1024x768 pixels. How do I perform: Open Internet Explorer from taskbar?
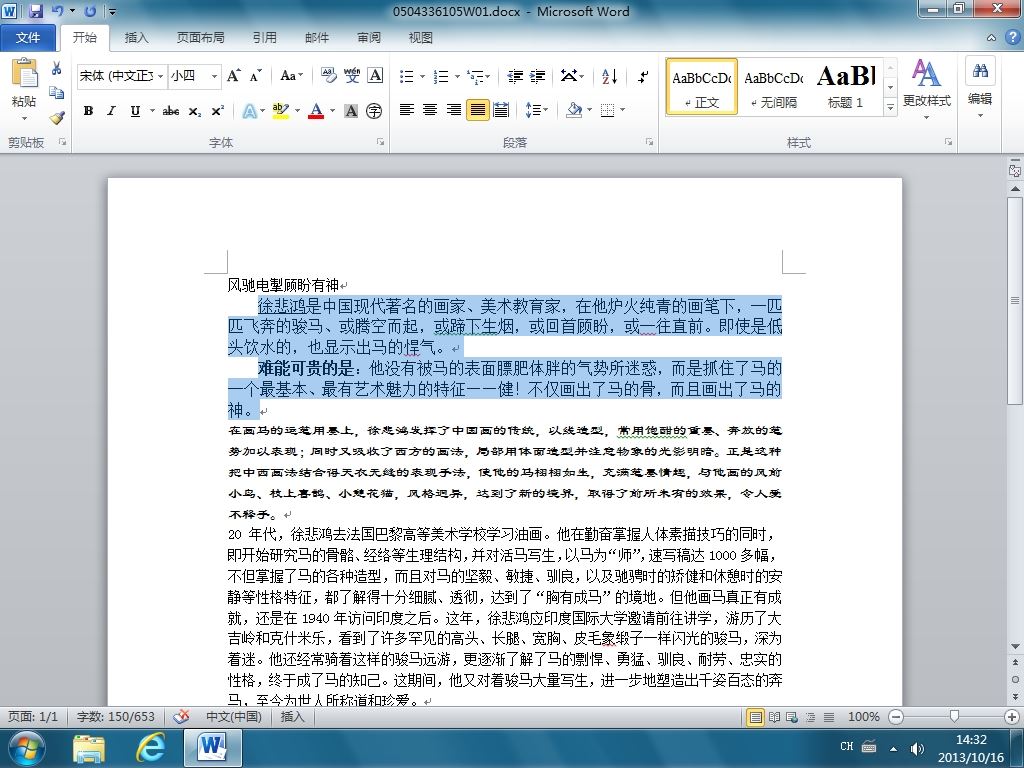pyautogui.click(x=151, y=747)
